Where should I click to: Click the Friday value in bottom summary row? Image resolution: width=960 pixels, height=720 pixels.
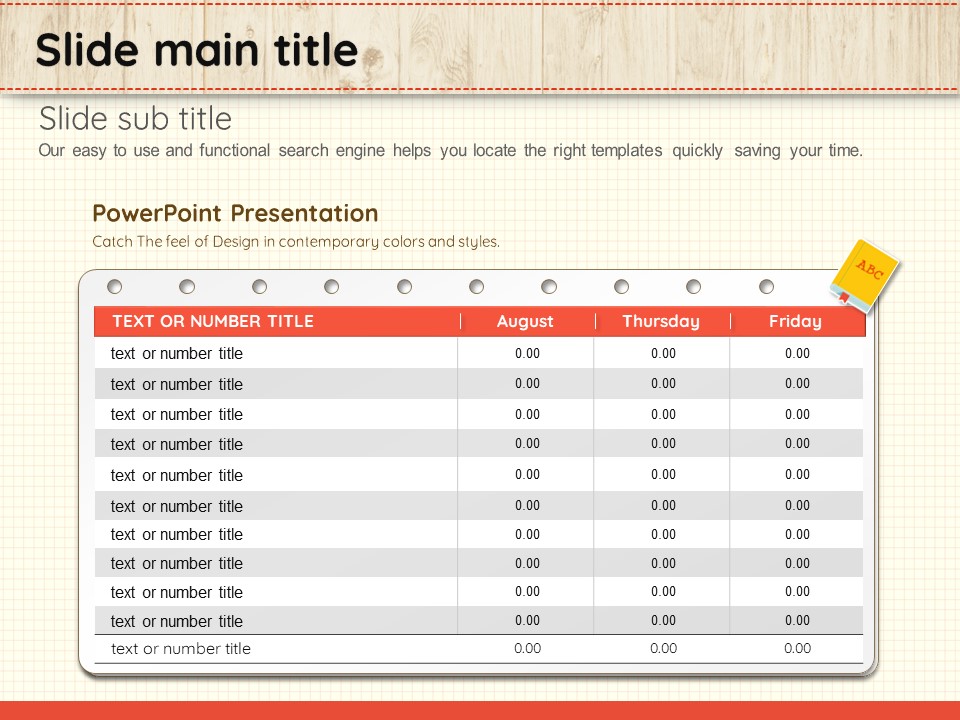(x=797, y=649)
